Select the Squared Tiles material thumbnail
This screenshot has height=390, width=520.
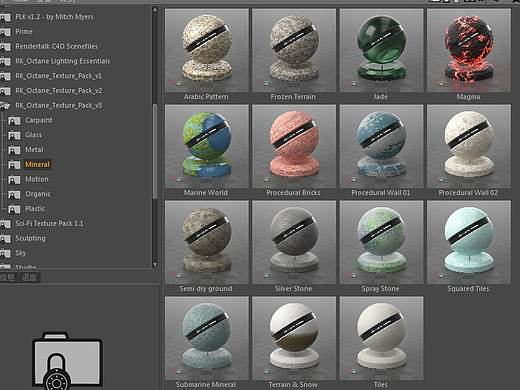click(469, 242)
